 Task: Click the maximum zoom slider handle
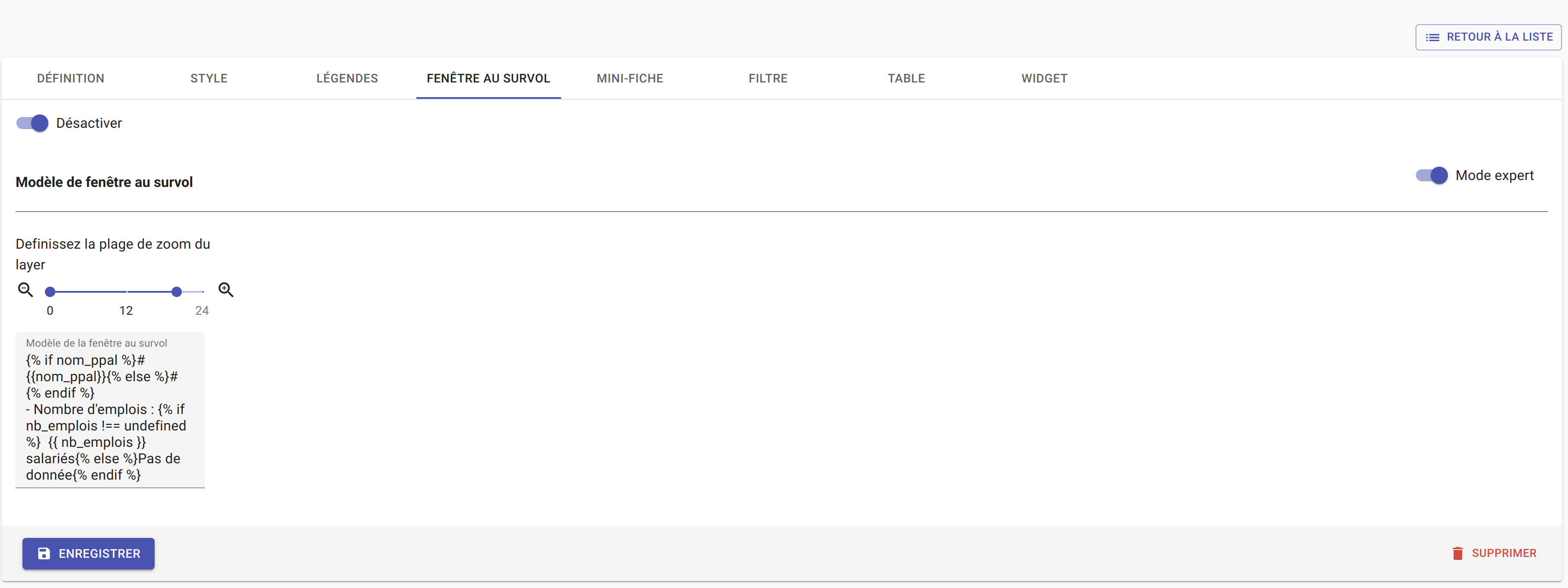pos(177,292)
